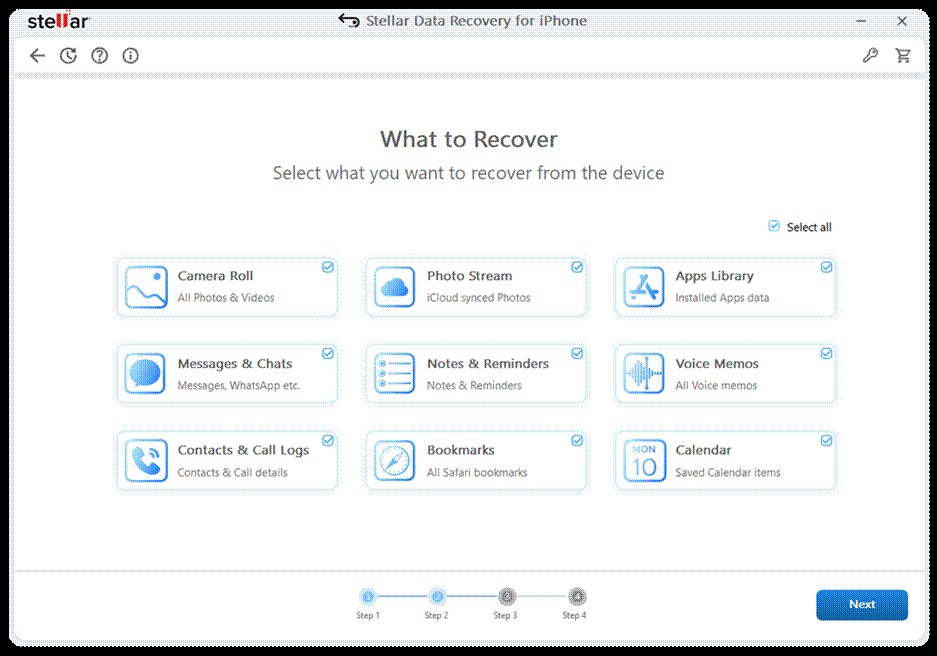Uncheck the Contacts & Call Logs checkbox
Viewport: 937px width, 656px height.
point(328,441)
